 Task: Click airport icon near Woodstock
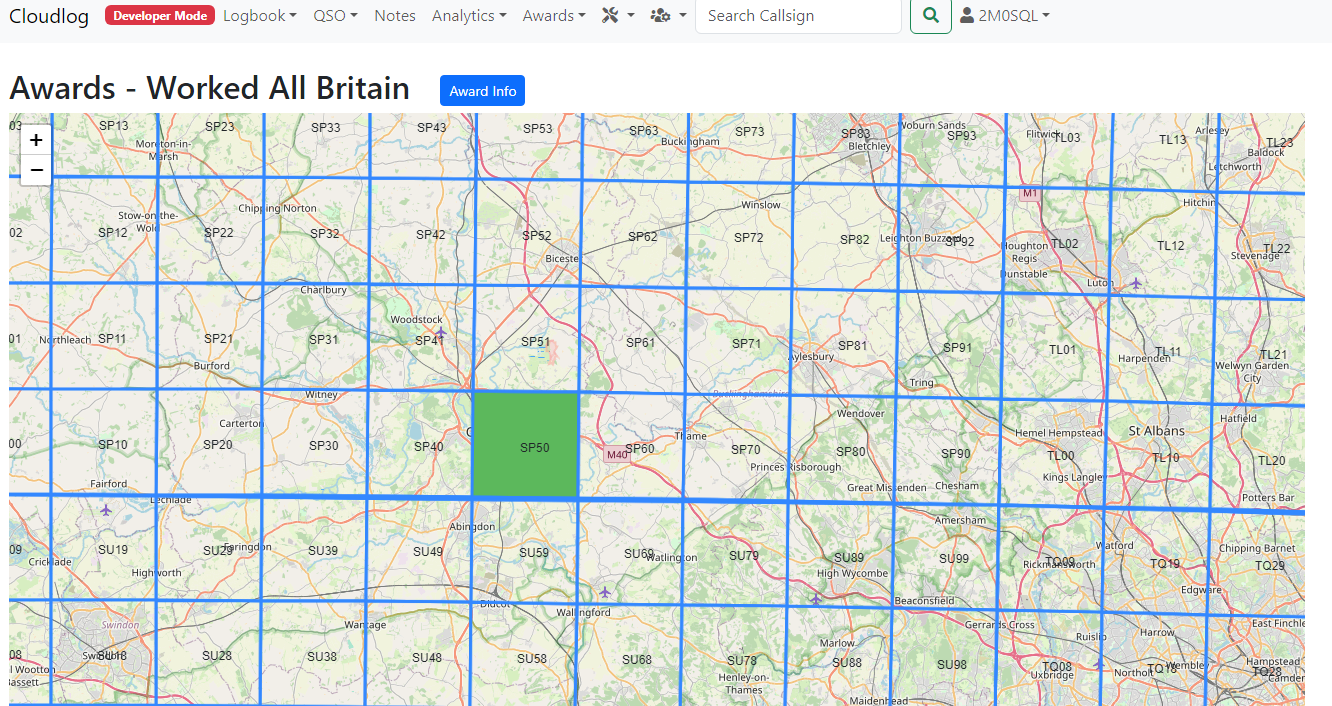pos(440,331)
